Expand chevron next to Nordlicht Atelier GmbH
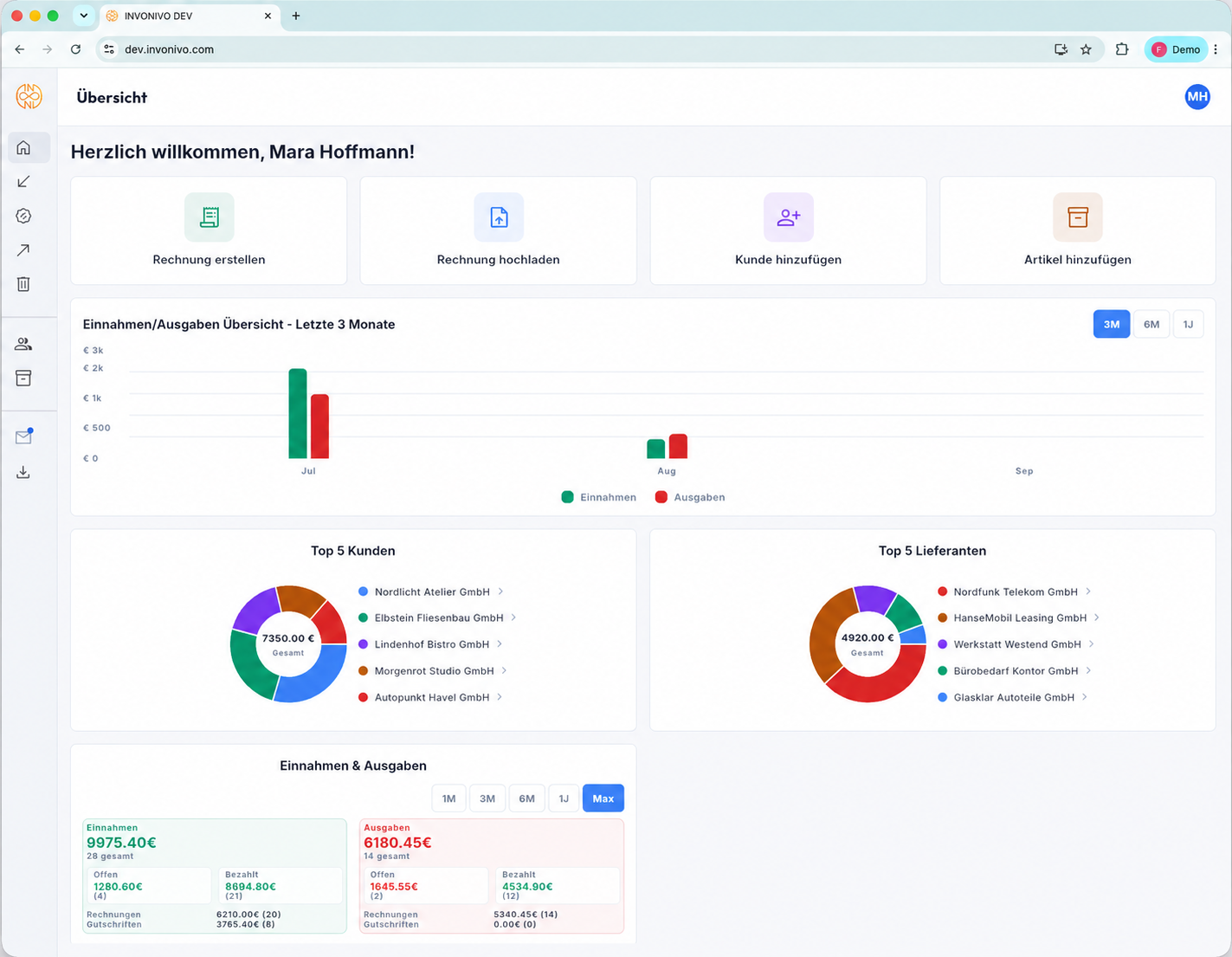This screenshot has height=957, width=1232. tap(500, 592)
